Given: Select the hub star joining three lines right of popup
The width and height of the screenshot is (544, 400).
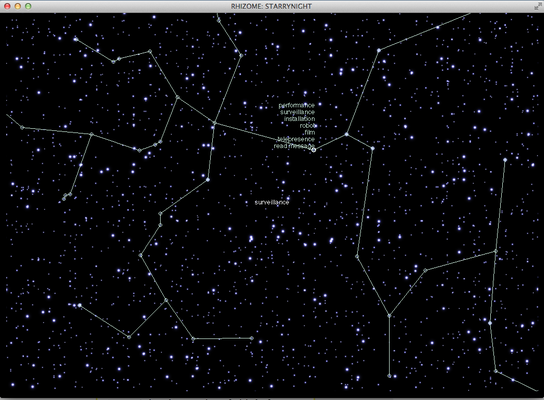Looking at the screenshot, I should (x=347, y=134).
